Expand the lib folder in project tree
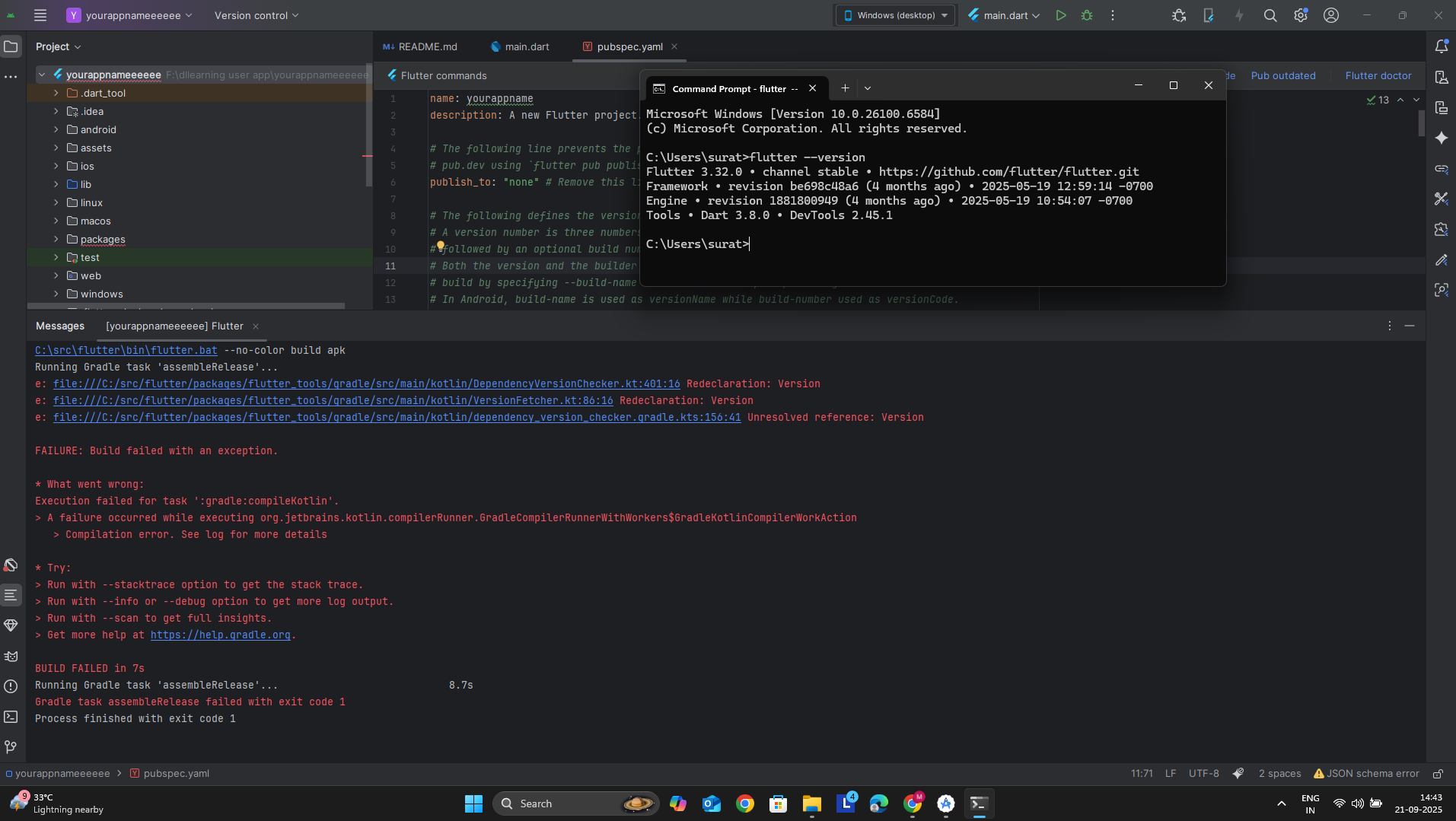Image resolution: width=1456 pixels, height=821 pixels. [x=56, y=185]
